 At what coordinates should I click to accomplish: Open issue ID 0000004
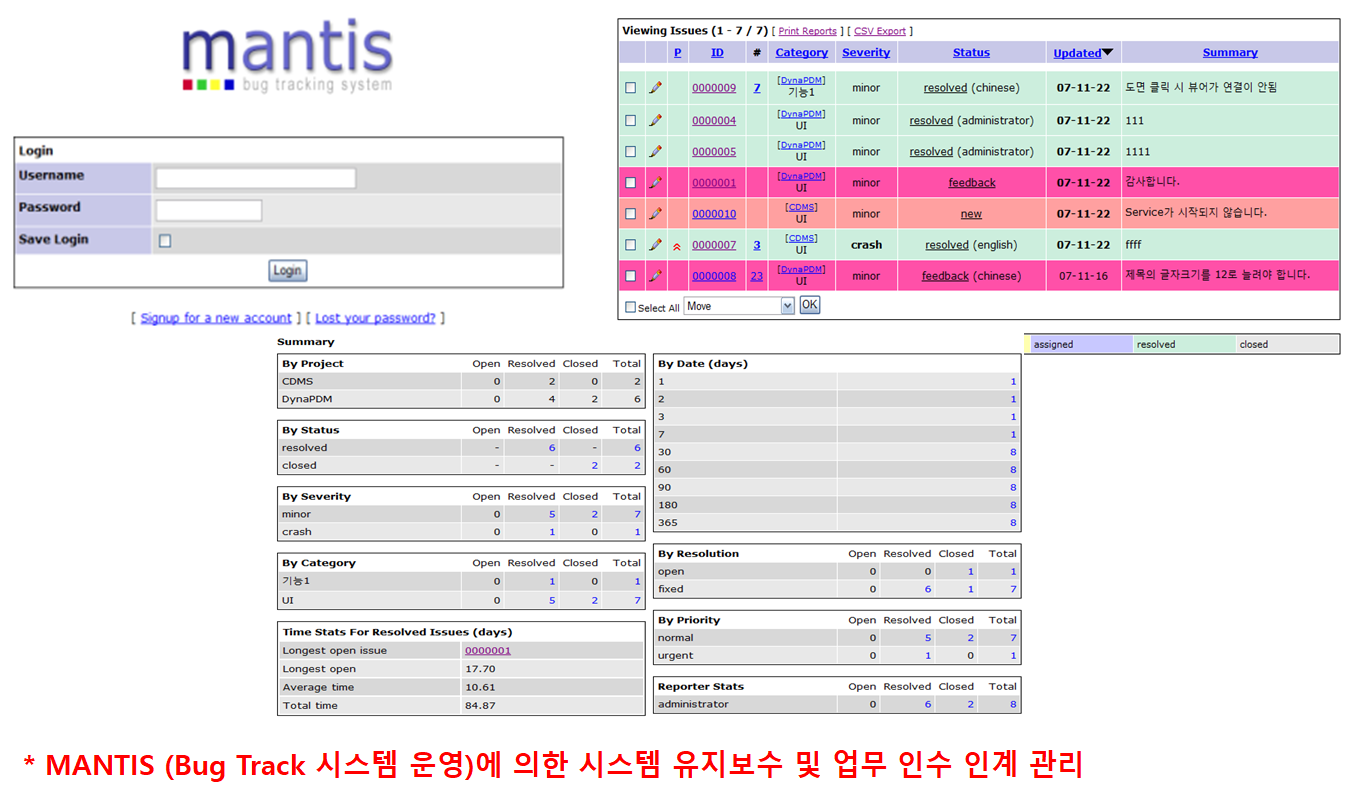(714, 120)
